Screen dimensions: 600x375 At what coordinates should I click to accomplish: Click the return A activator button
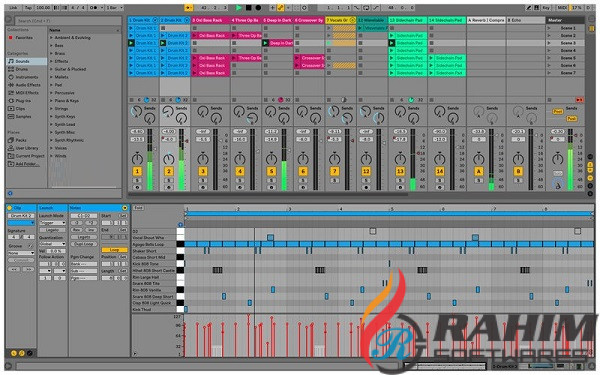pos(479,171)
